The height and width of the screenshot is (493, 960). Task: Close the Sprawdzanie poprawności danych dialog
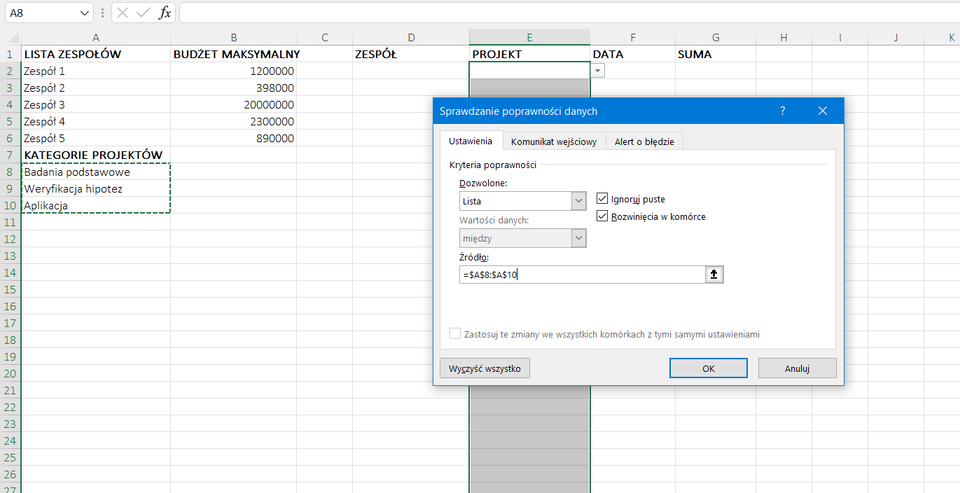tap(822, 111)
